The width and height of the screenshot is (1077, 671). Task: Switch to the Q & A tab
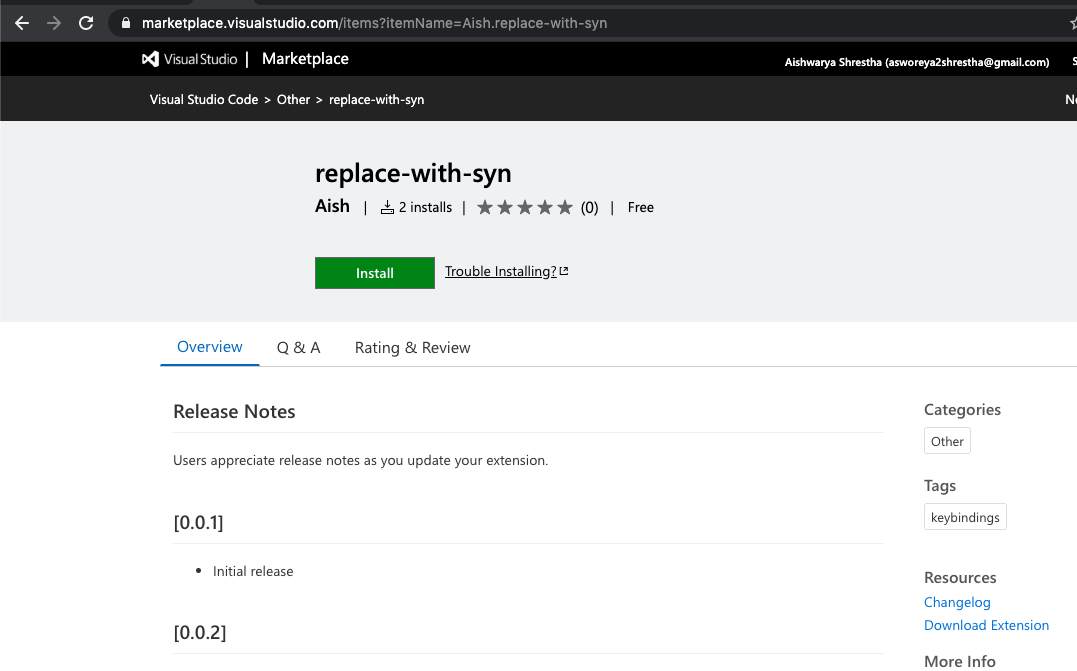click(298, 348)
